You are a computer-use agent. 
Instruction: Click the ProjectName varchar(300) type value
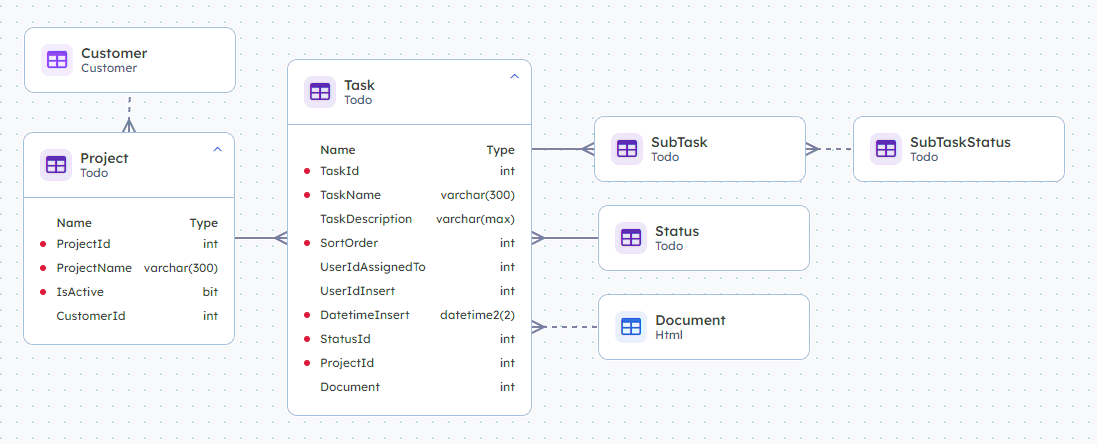[x=181, y=268]
